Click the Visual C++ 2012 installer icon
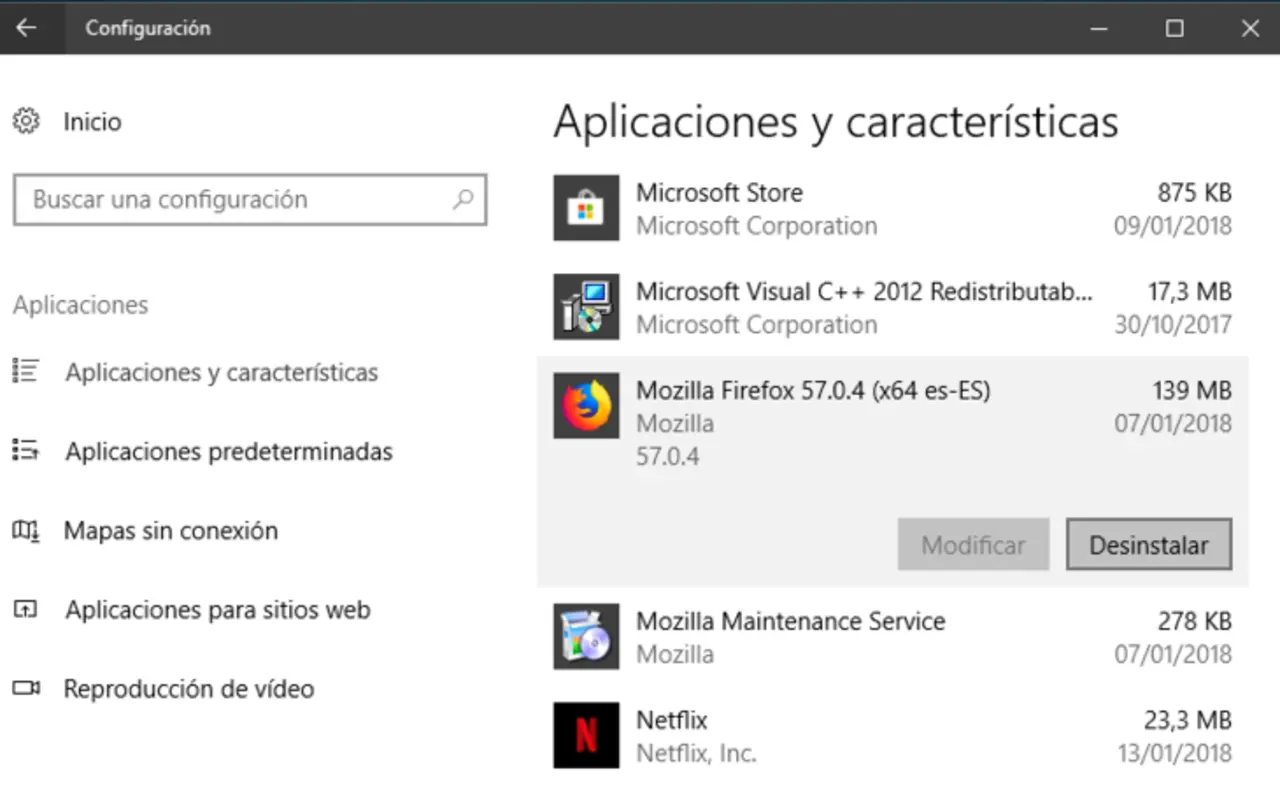This screenshot has width=1280, height=786. 586,307
